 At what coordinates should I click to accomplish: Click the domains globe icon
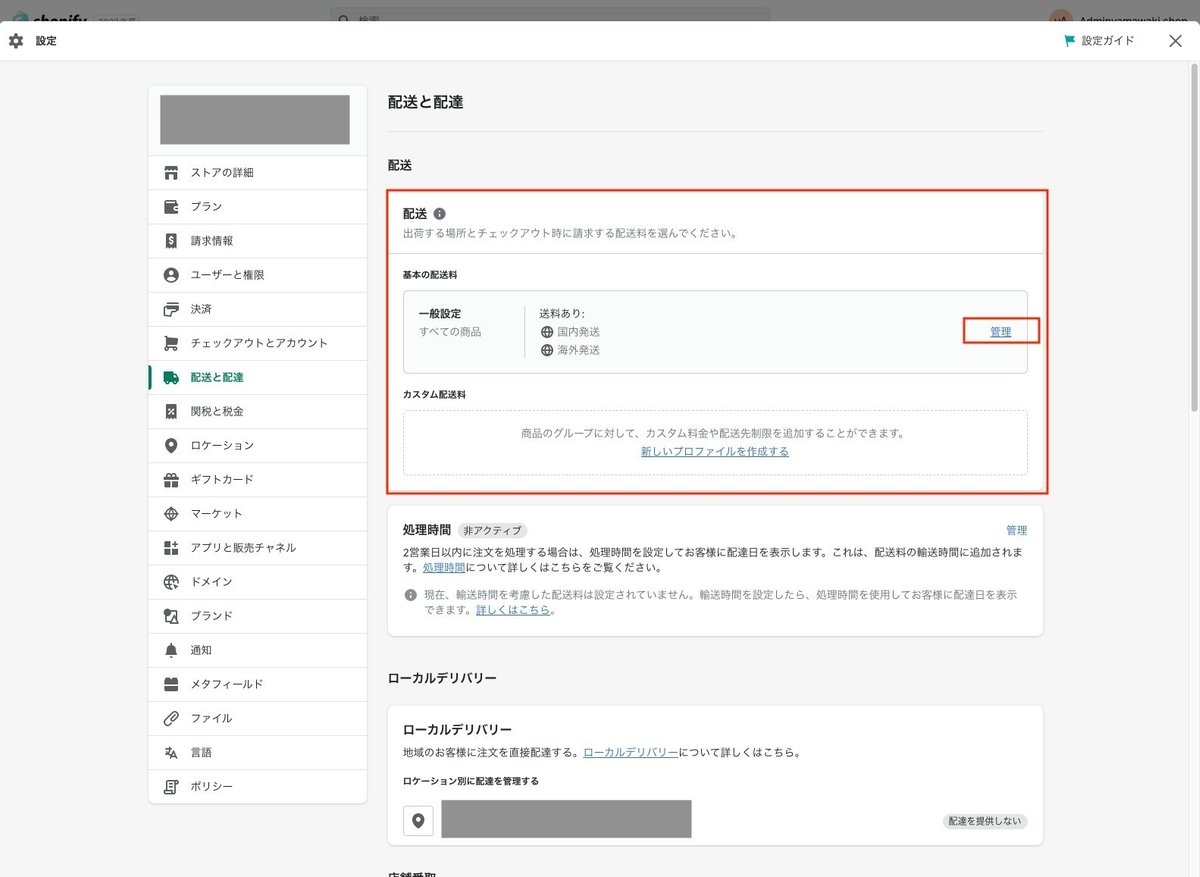(171, 581)
